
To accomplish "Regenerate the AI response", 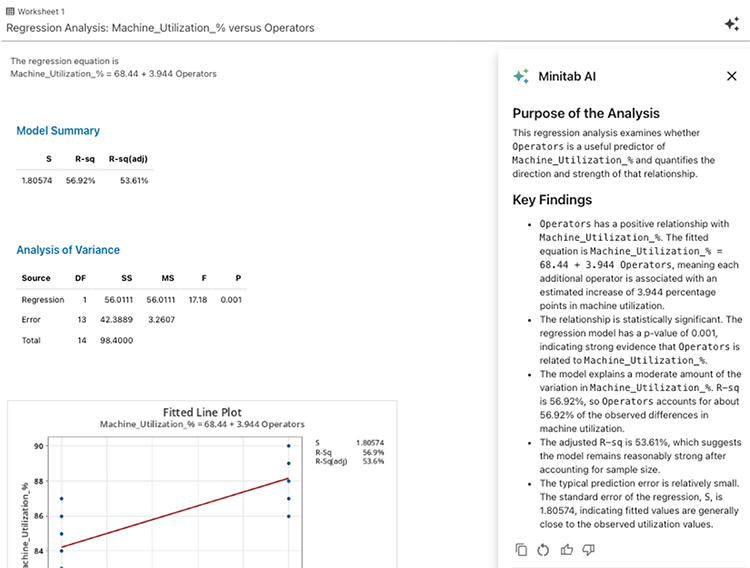I will coord(543,550).
